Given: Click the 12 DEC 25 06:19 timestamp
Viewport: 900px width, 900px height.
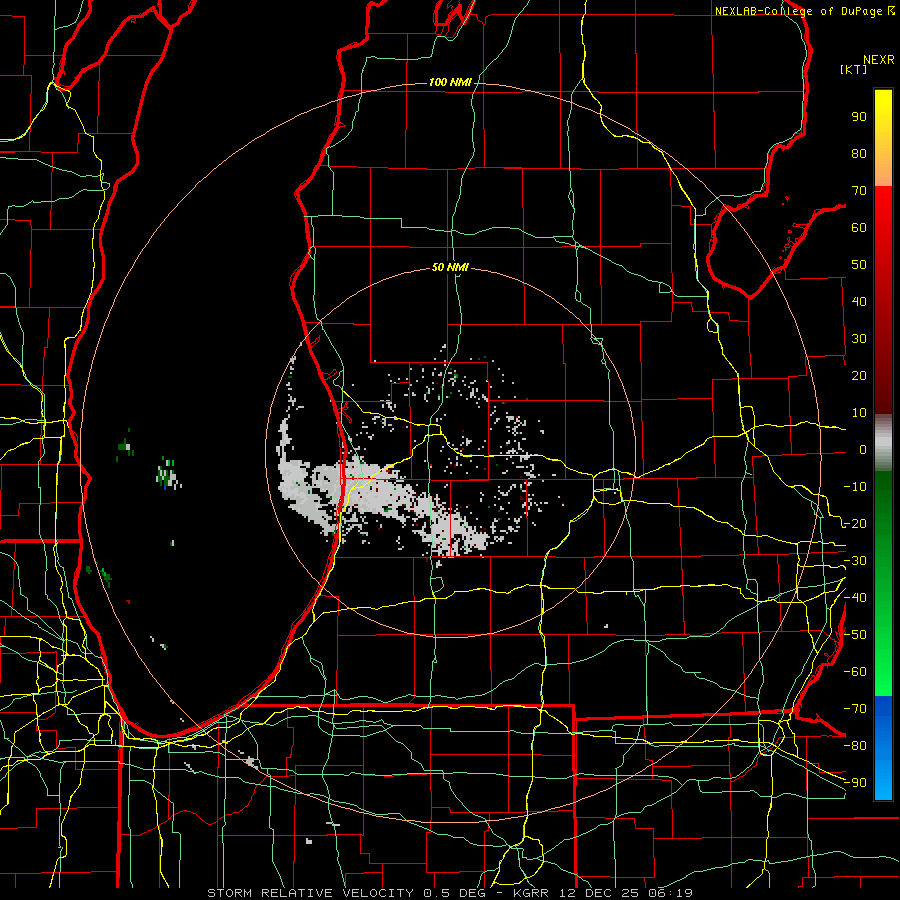Looking at the screenshot, I should (624, 893).
